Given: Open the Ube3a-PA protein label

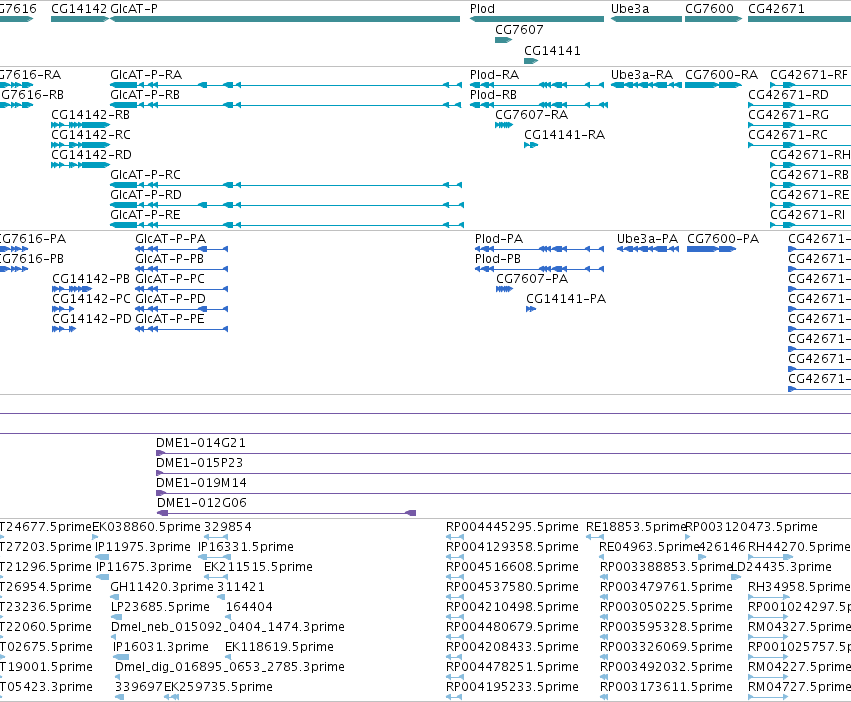Looking at the screenshot, I should coord(647,239).
